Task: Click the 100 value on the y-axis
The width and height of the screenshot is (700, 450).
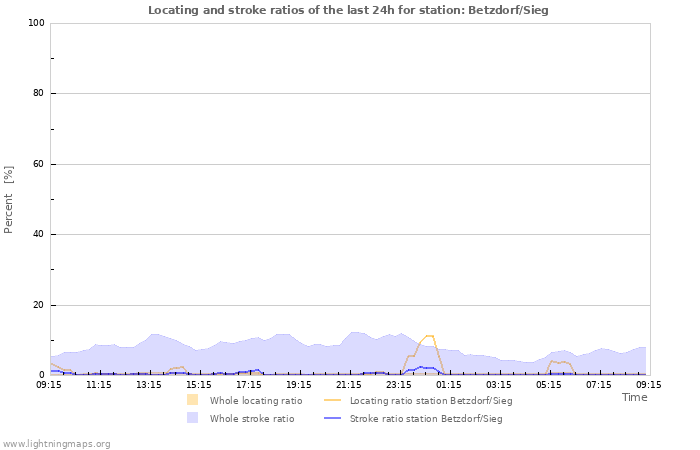Action: [x=36, y=23]
